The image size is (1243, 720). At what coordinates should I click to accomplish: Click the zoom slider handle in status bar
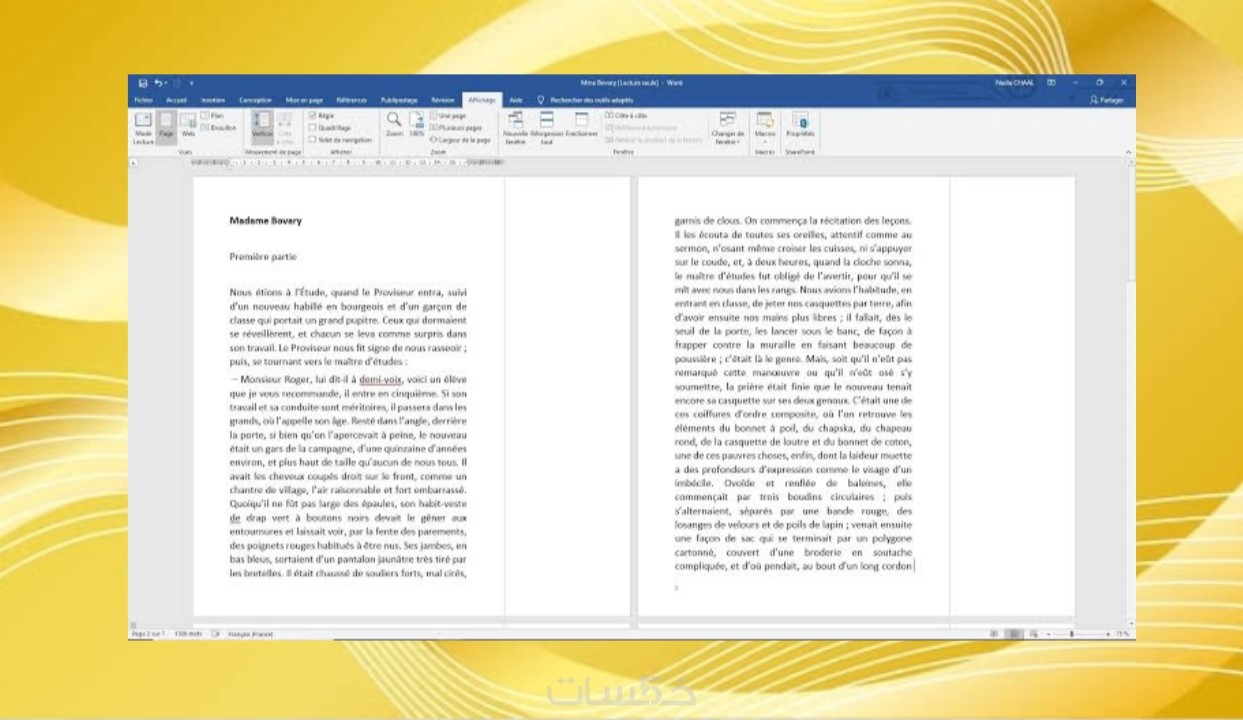pyautogui.click(x=1072, y=634)
